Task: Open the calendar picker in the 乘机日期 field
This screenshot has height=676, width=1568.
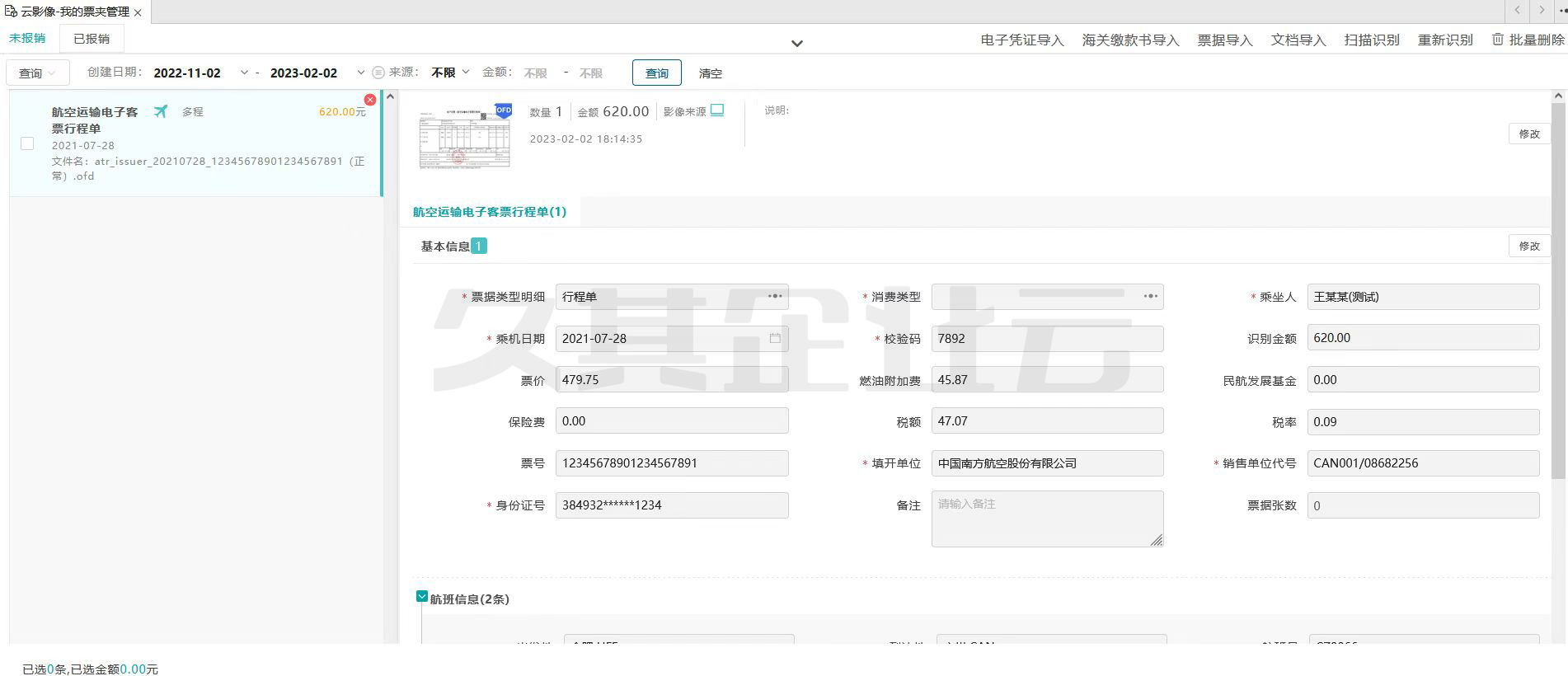Action: pos(775,338)
